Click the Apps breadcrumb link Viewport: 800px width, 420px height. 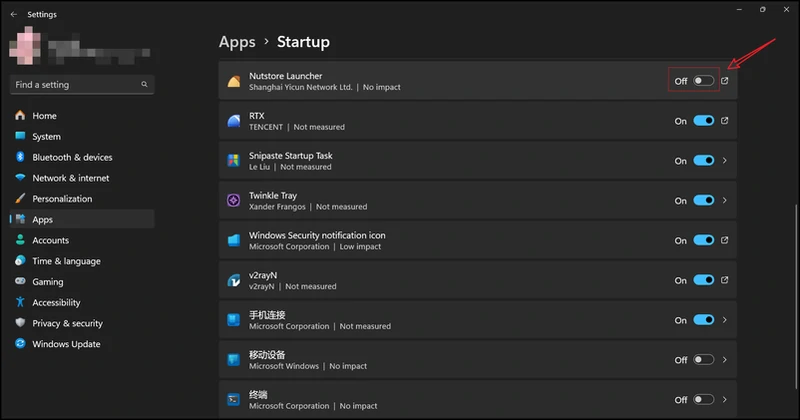click(x=237, y=42)
